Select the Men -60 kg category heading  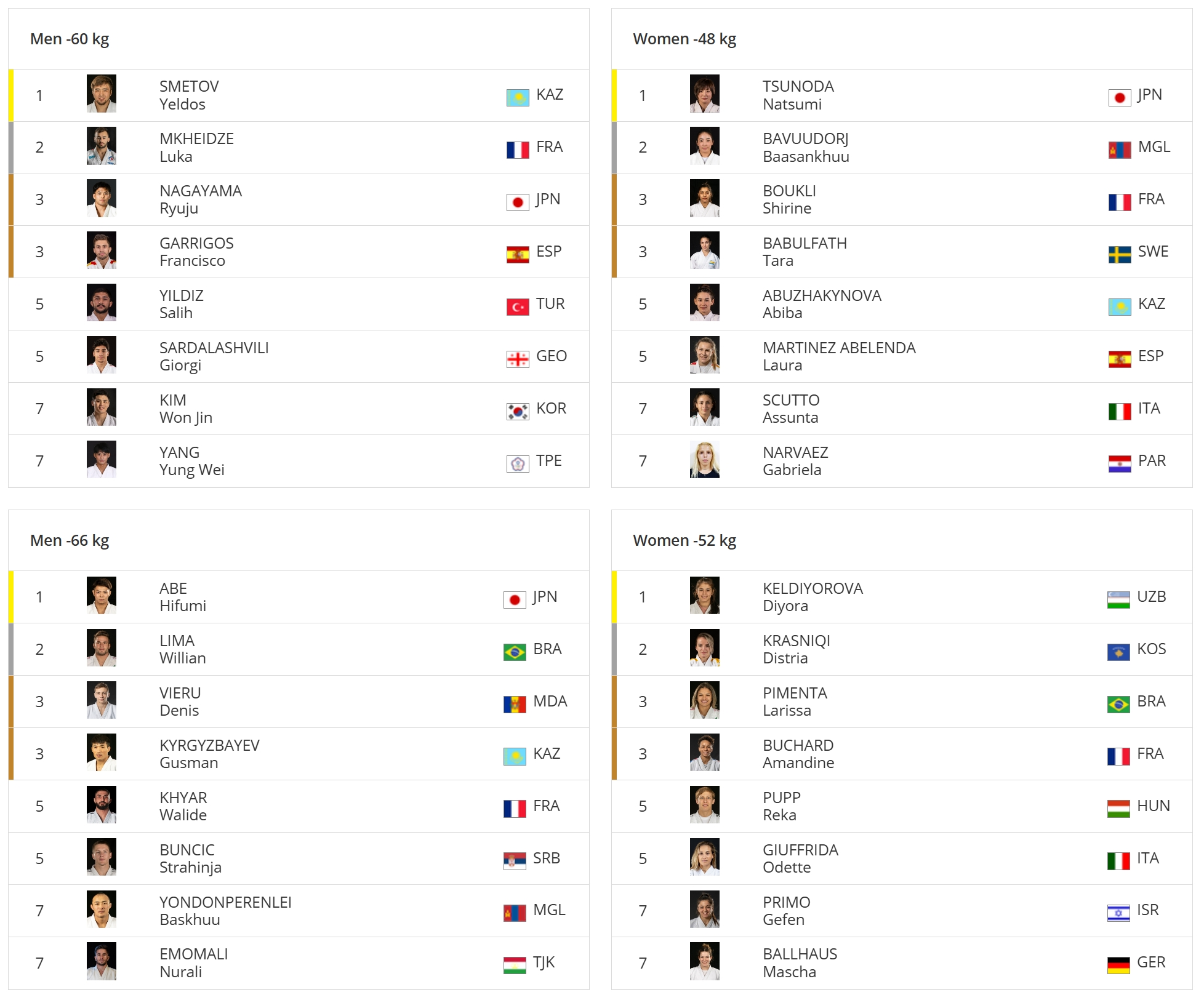[70, 39]
